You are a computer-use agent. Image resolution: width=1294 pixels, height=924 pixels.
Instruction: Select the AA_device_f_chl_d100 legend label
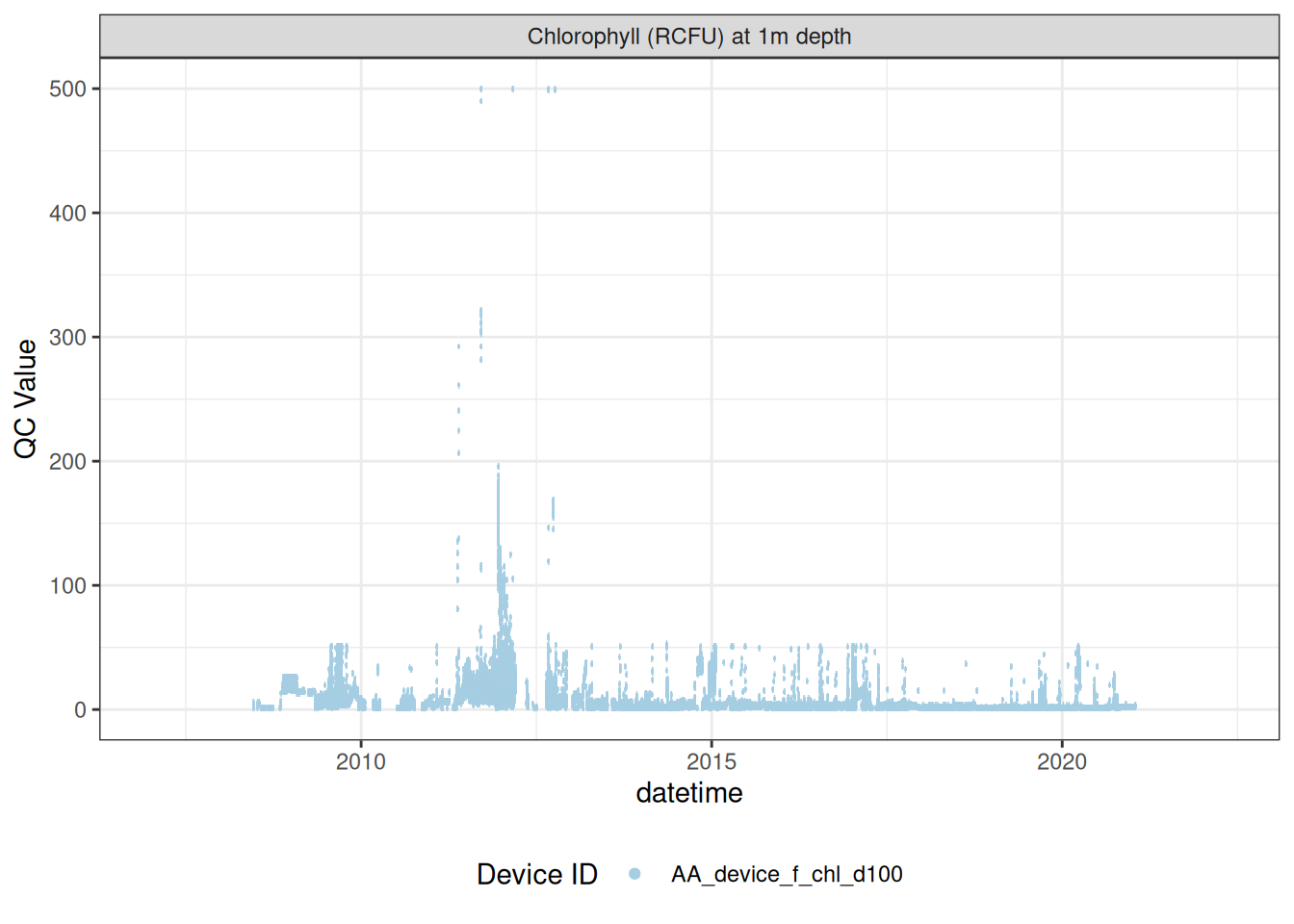[786, 874]
